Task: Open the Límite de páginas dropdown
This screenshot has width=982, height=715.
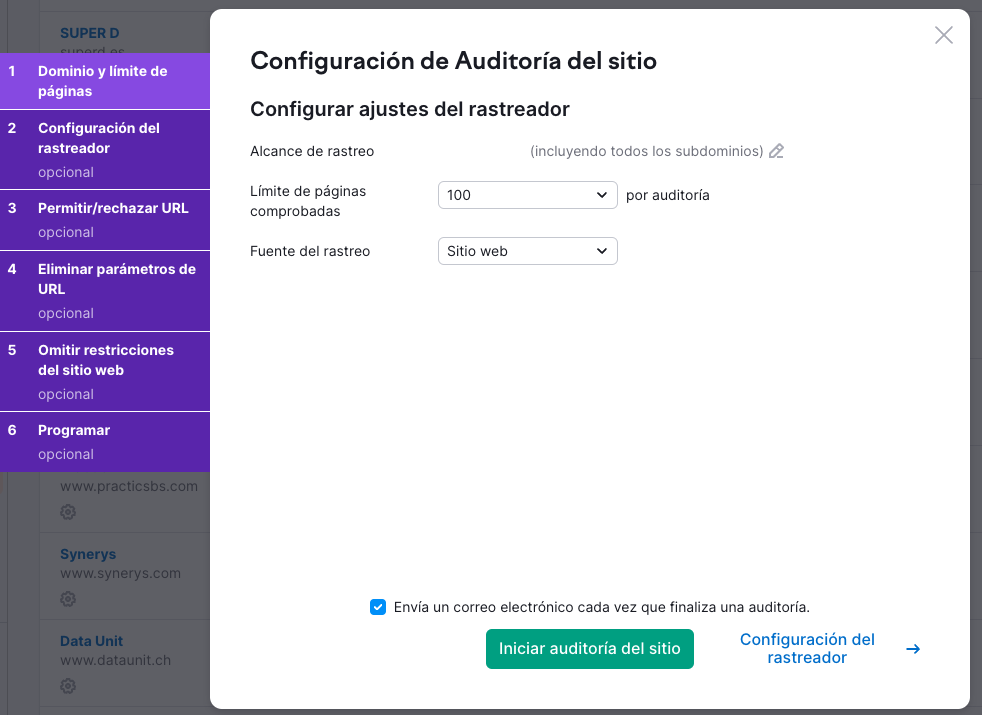Action: [x=527, y=195]
